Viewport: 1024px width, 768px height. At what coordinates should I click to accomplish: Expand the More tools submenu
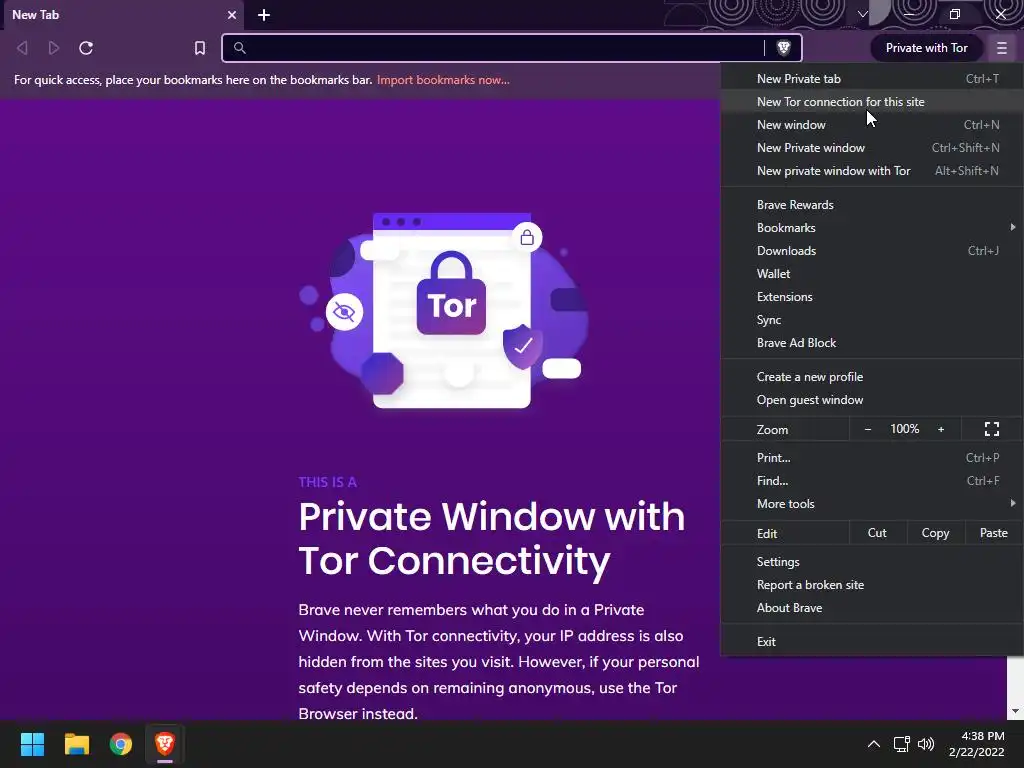[x=872, y=504]
